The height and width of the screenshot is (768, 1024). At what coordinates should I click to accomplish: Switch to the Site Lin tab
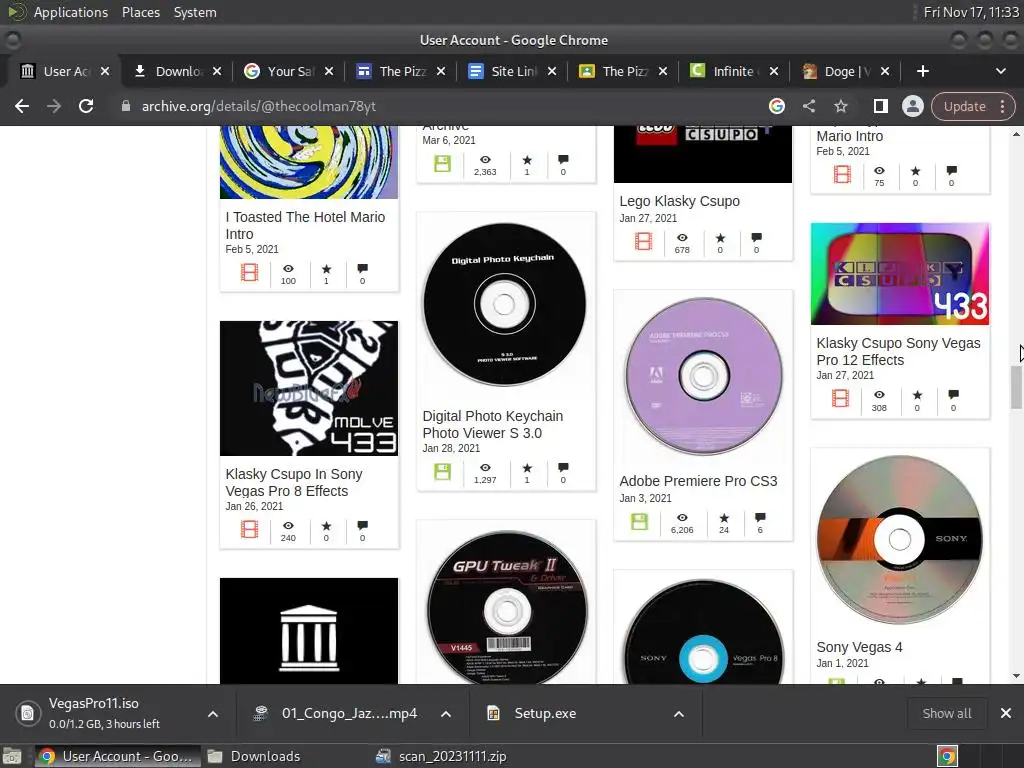513,71
